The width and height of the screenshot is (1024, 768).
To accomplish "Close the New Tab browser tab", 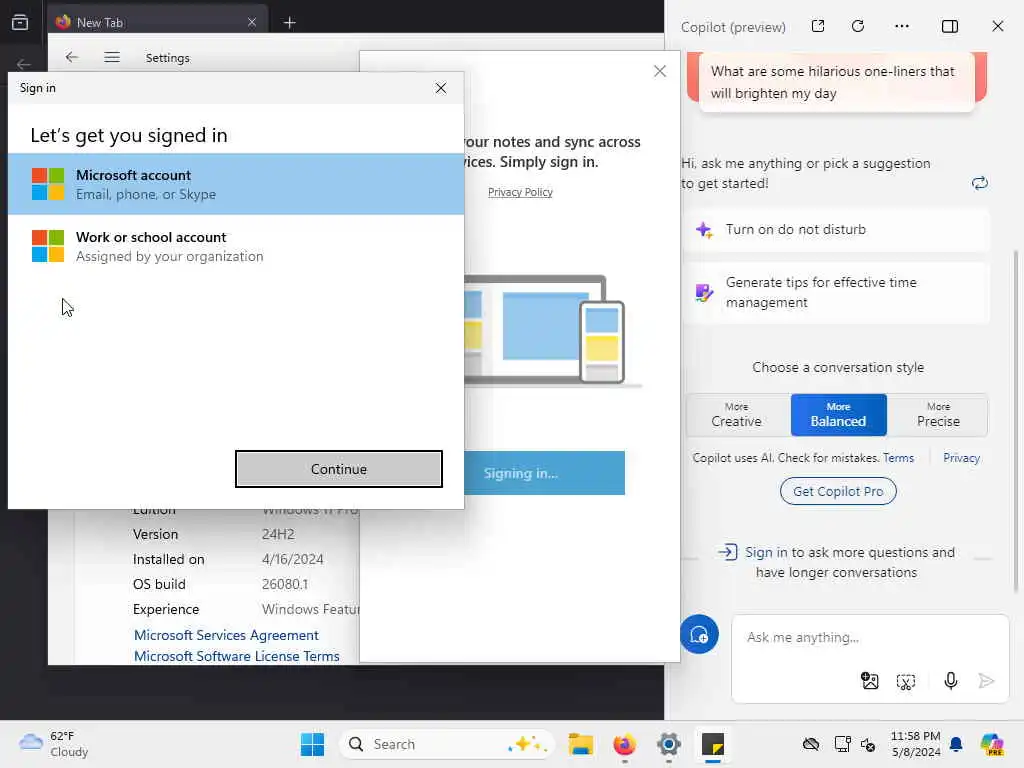I will [x=251, y=22].
